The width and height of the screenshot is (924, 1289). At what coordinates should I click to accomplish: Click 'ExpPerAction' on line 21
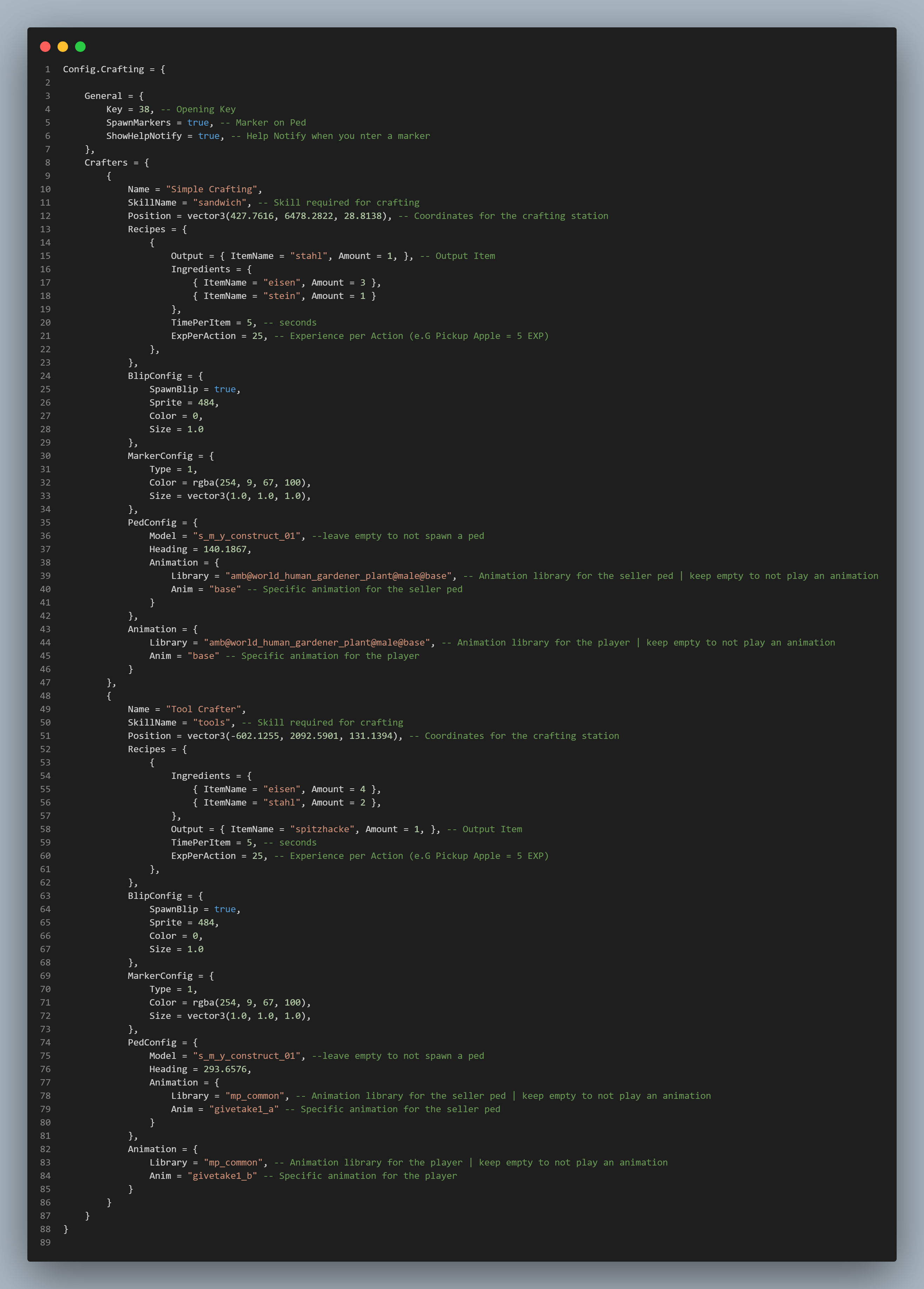coord(203,336)
